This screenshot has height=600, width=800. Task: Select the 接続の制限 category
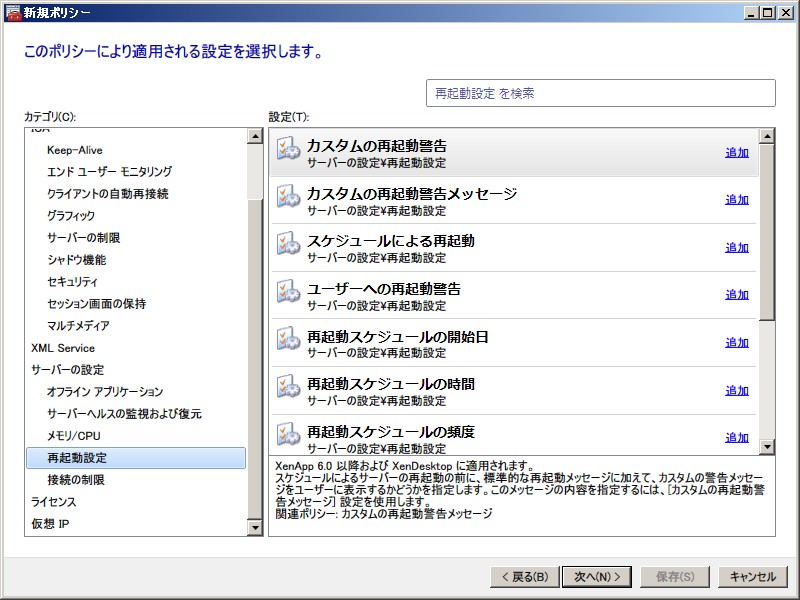(75, 480)
